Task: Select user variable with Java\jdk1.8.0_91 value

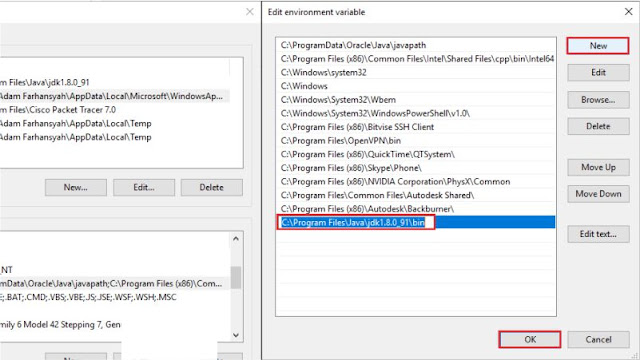Action: click(114, 82)
